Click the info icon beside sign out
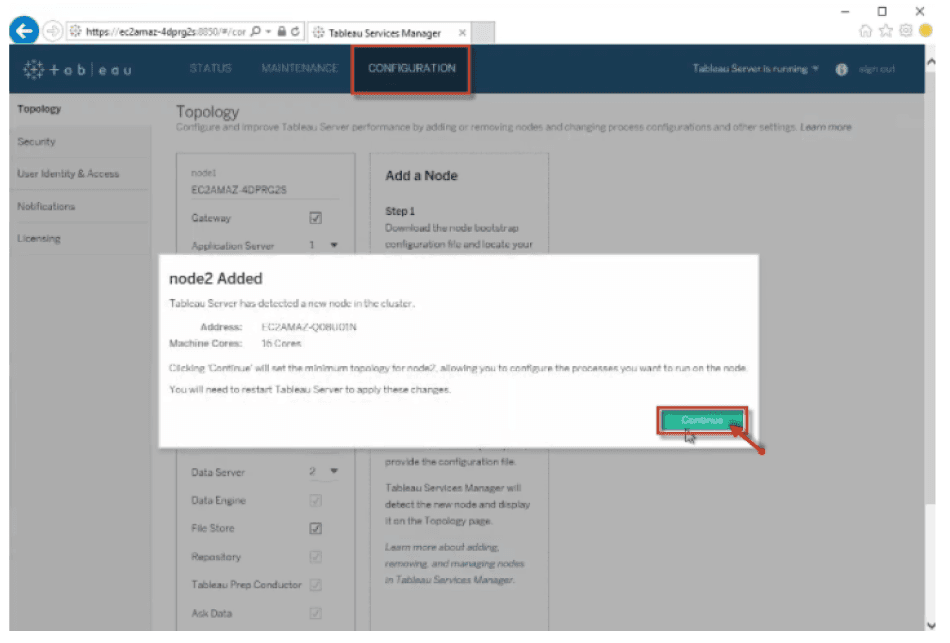Image resolution: width=950 pixels, height=643 pixels. [841, 70]
